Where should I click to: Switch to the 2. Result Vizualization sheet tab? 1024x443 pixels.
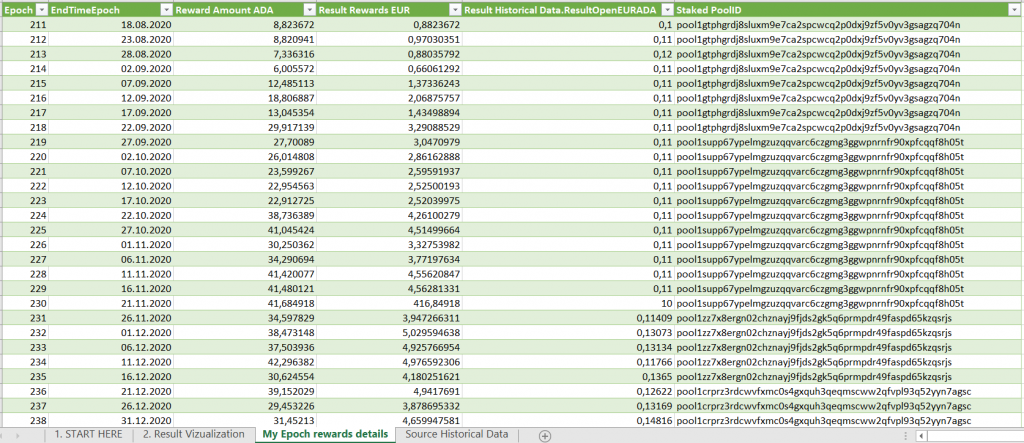point(193,434)
